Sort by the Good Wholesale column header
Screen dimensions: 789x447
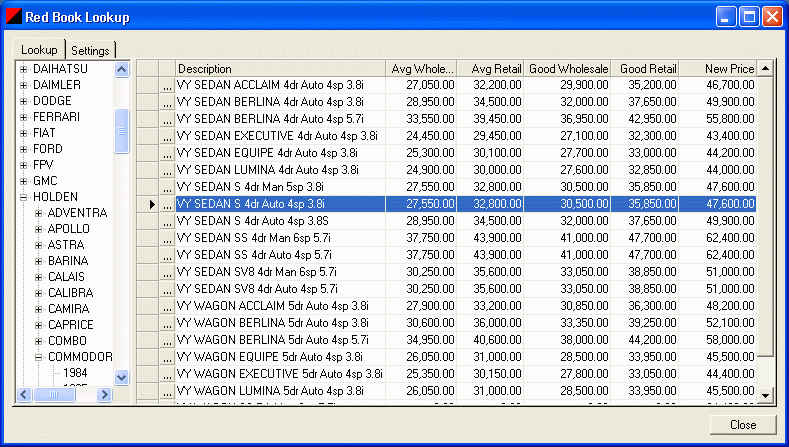(568, 68)
